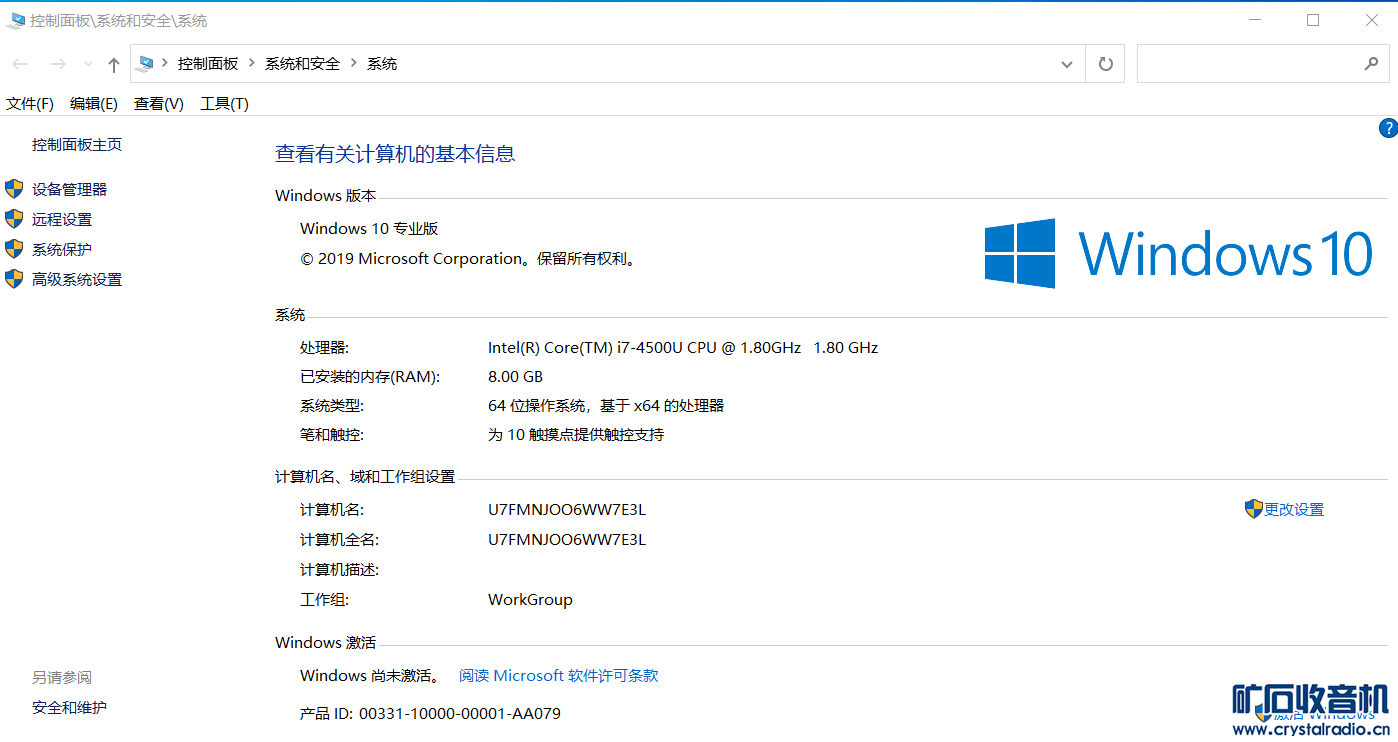
Task: Click the 为 10 触摸点提供触控支持 text
Action: (576, 435)
